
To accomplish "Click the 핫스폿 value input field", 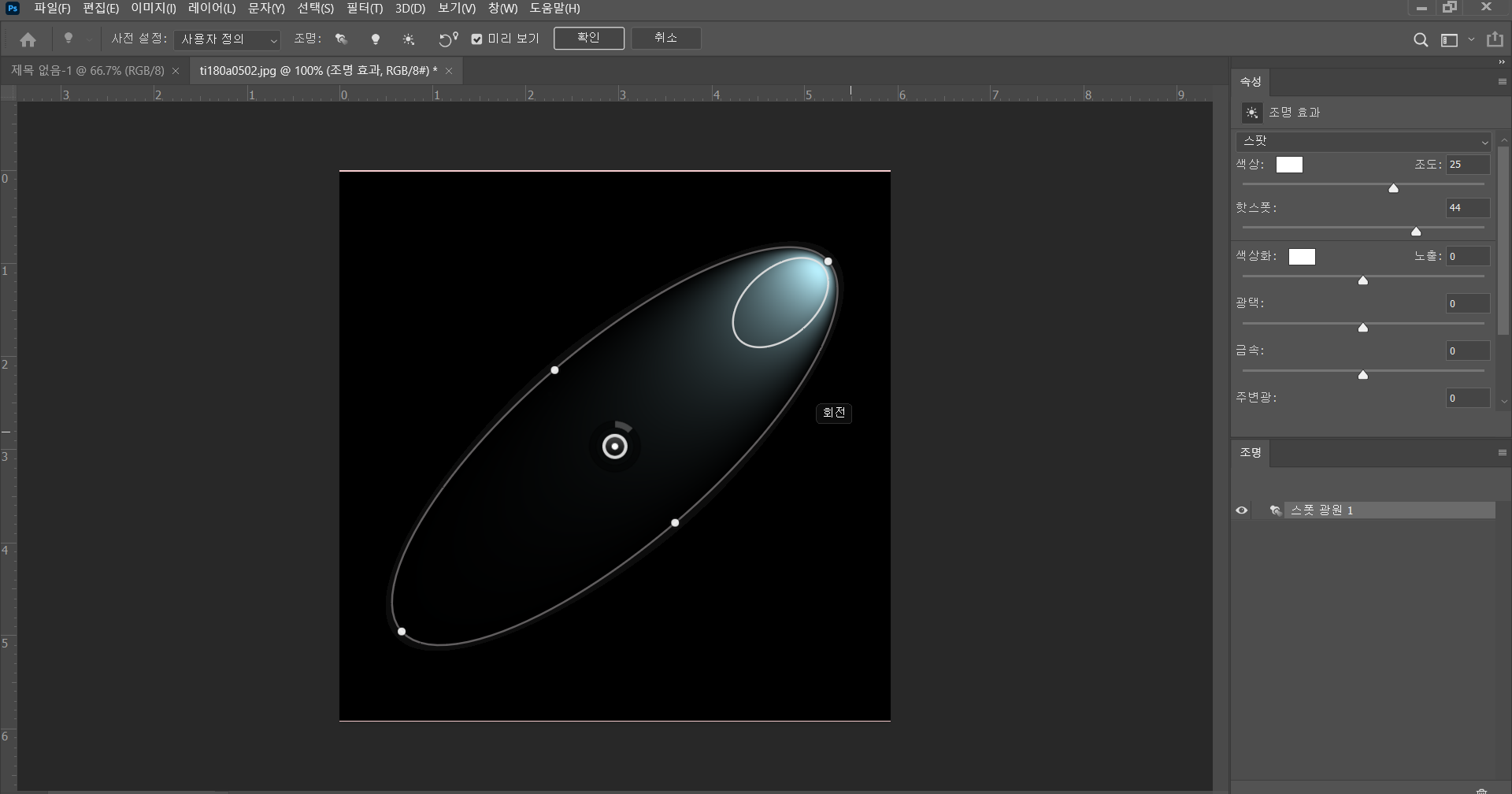I will click(x=1467, y=208).
